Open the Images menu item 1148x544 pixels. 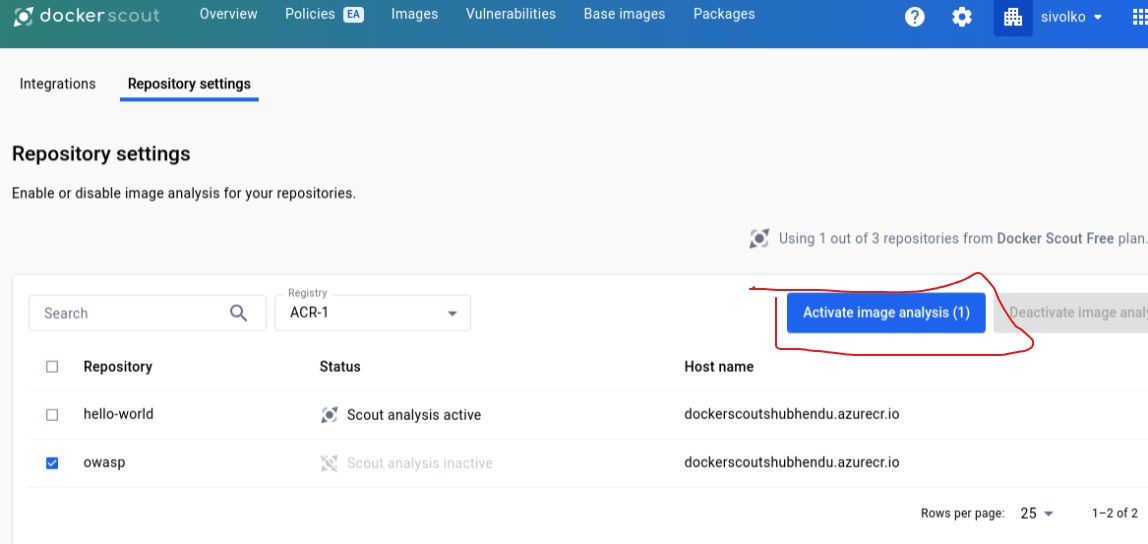414,14
